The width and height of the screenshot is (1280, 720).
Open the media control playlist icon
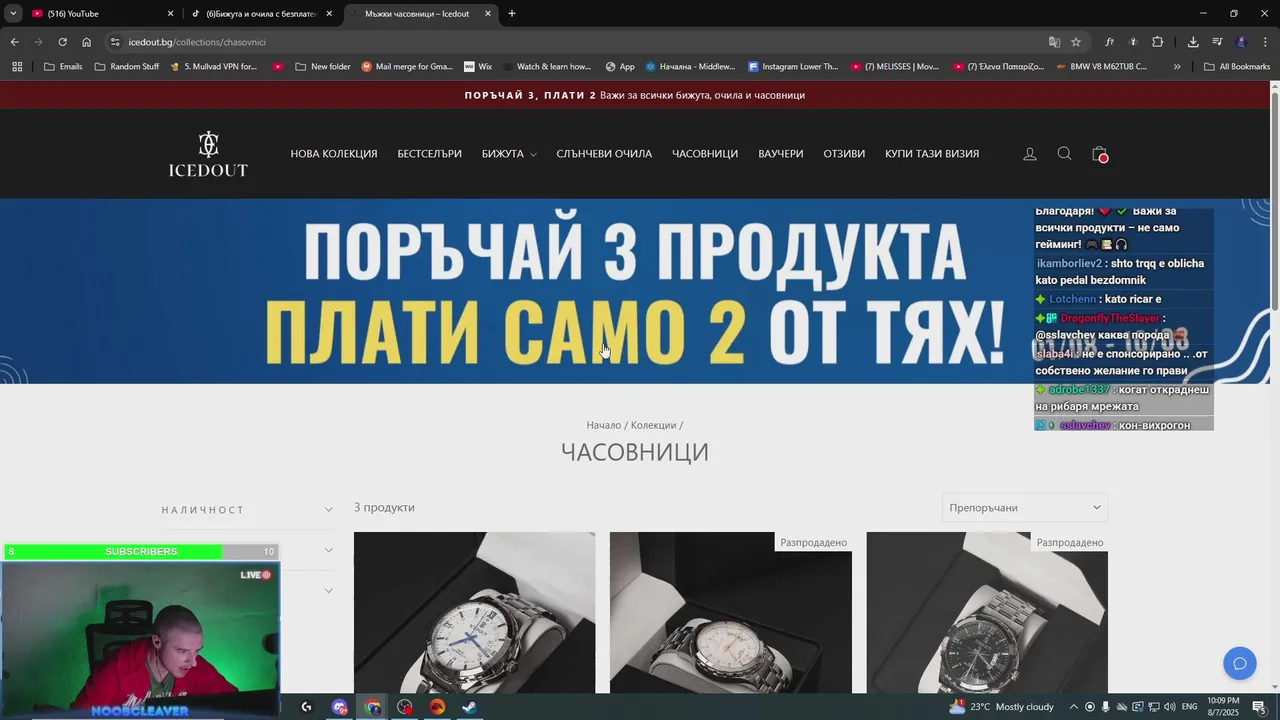(1217, 42)
